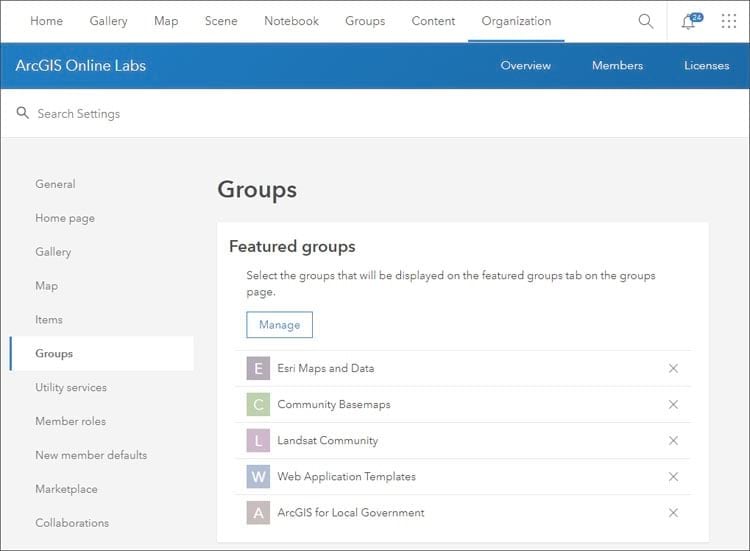The image size is (750, 551).
Task: Switch to the Members tab
Action: [617, 65]
